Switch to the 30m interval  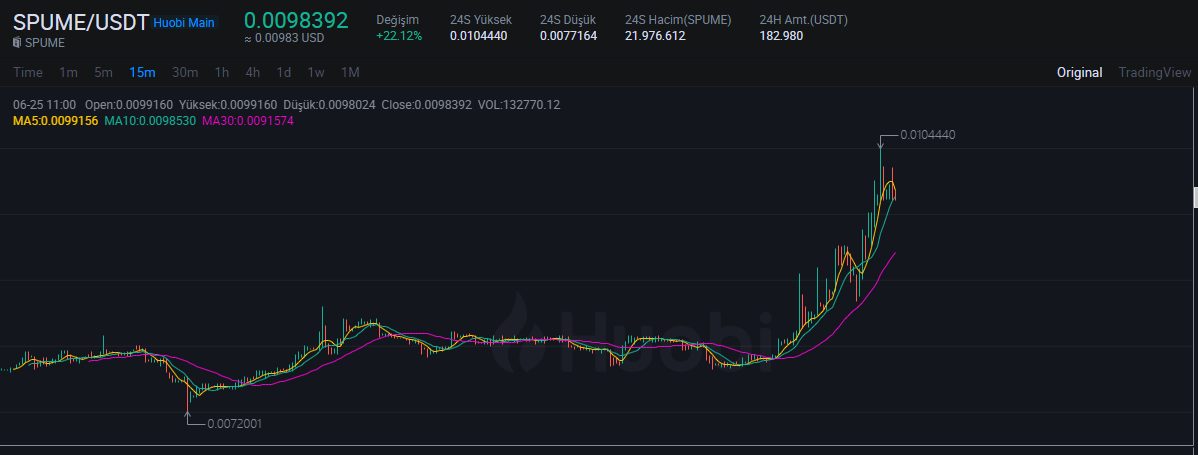(x=185, y=73)
